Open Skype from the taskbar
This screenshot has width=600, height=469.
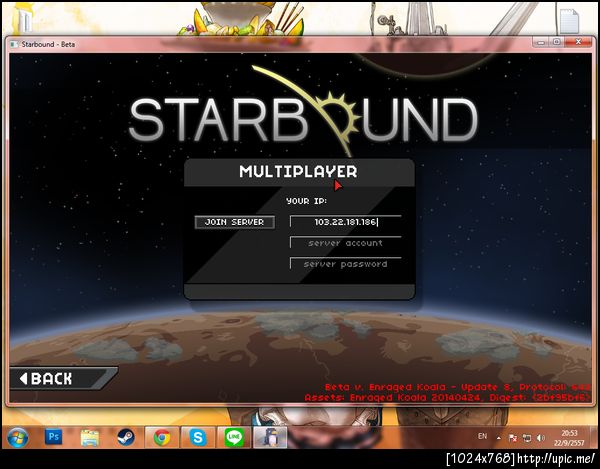click(x=198, y=437)
